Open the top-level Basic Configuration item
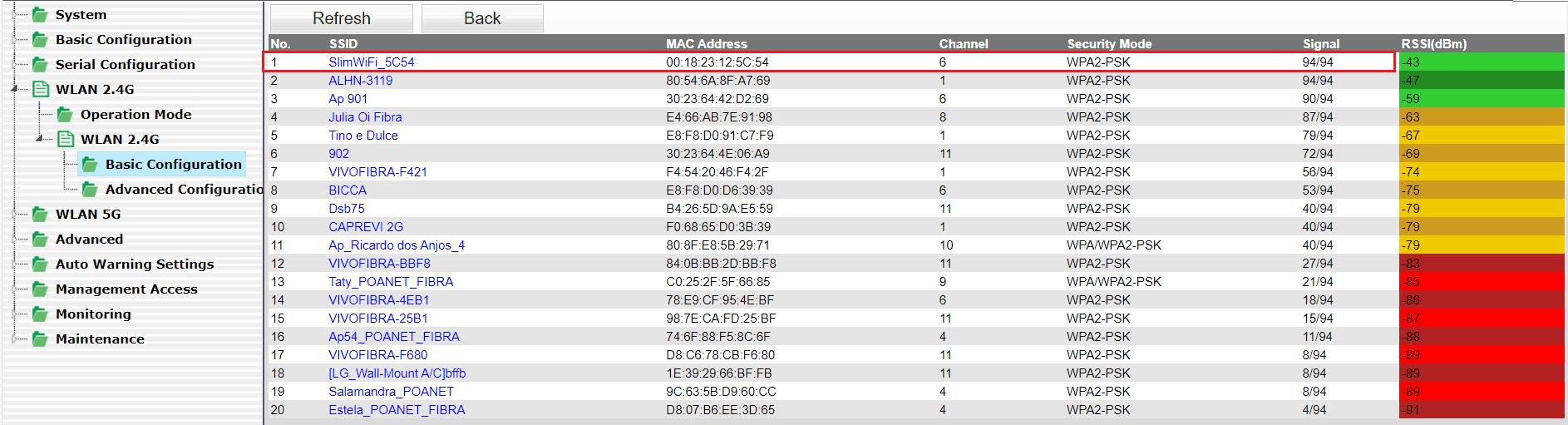This screenshot has width=1568, height=425. 123,39
